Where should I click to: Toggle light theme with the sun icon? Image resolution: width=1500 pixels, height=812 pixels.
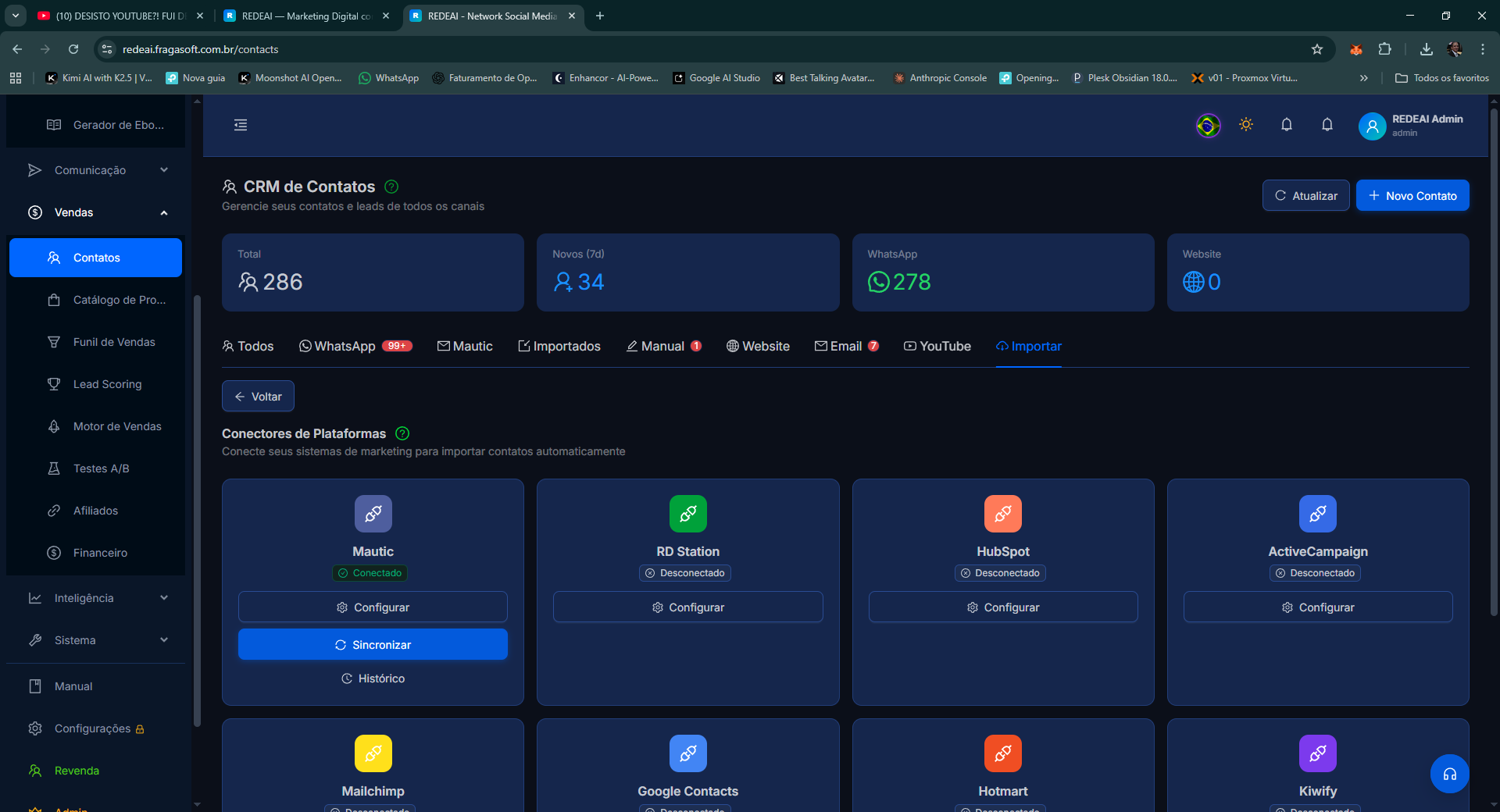(1246, 125)
